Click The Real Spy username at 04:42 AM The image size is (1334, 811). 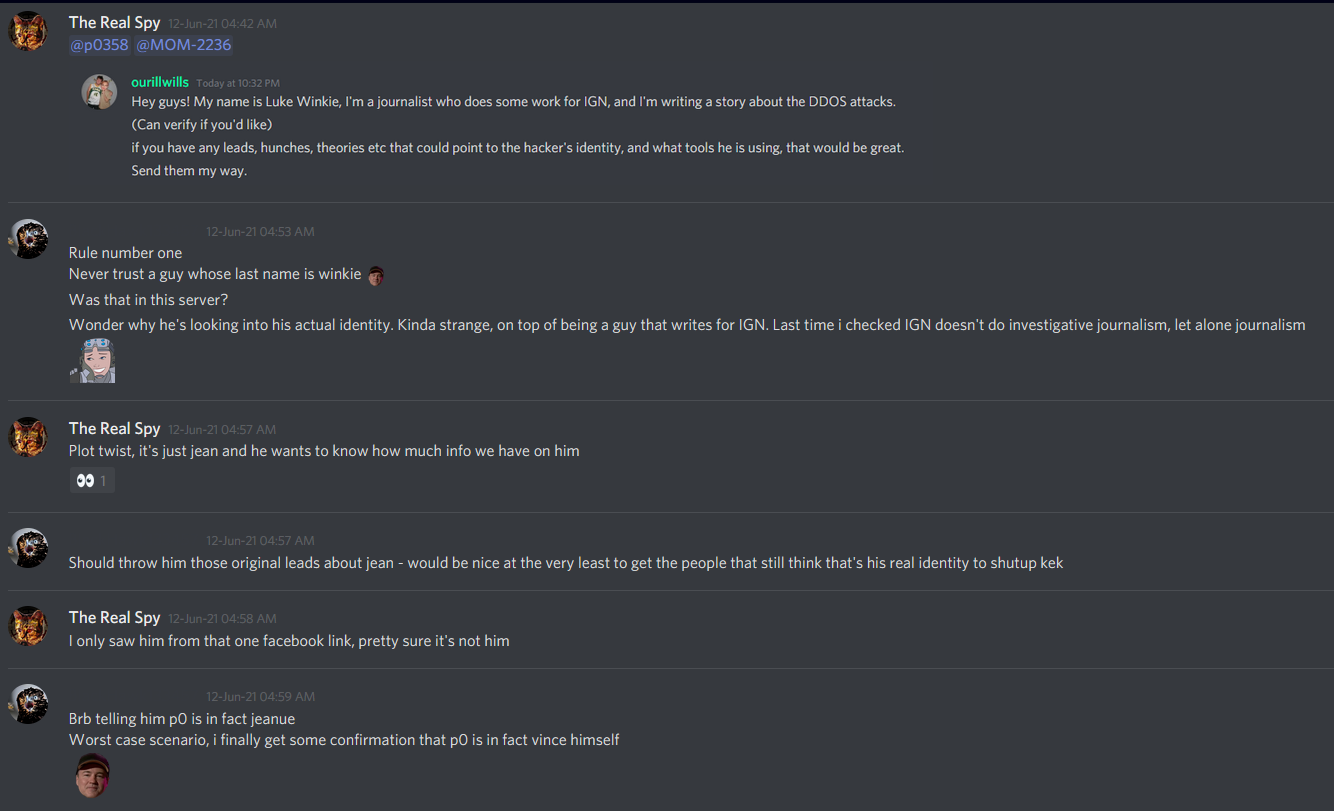click(114, 22)
